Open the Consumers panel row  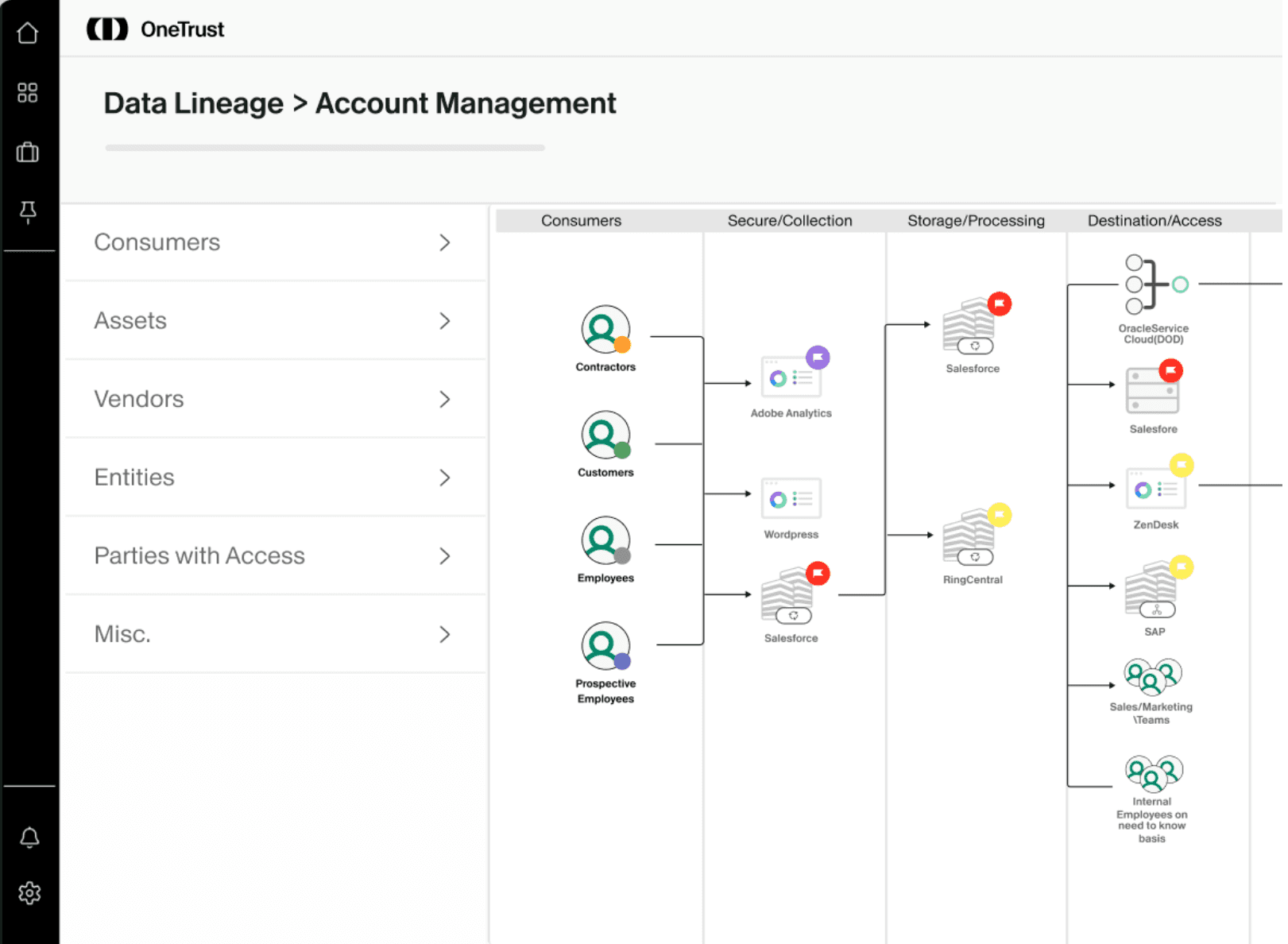point(275,242)
